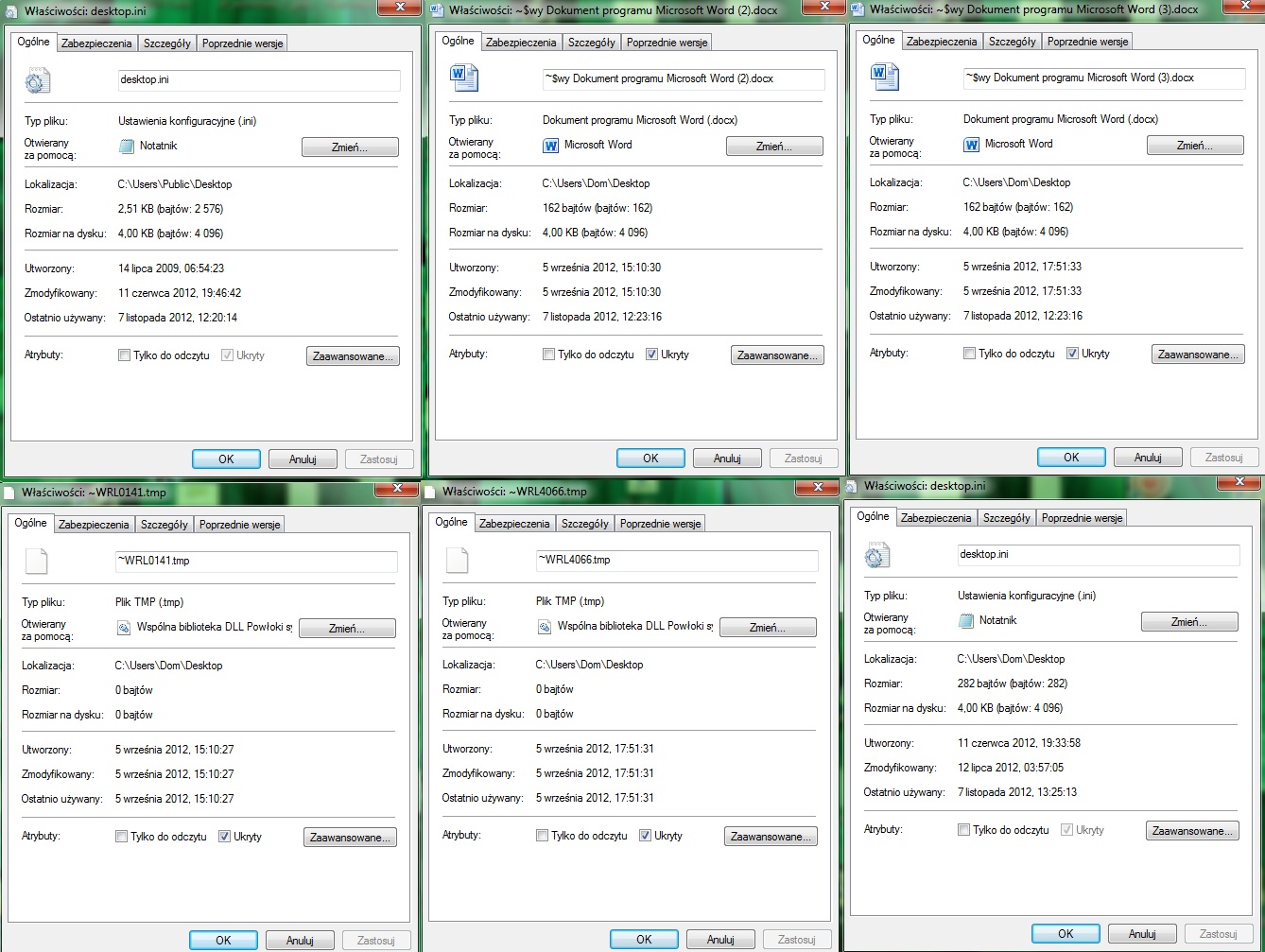The width and height of the screenshot is (1265, 952).
Task: Click the gear file icon in the Public desktop.ini properties
Action: [x=37, y=81]
